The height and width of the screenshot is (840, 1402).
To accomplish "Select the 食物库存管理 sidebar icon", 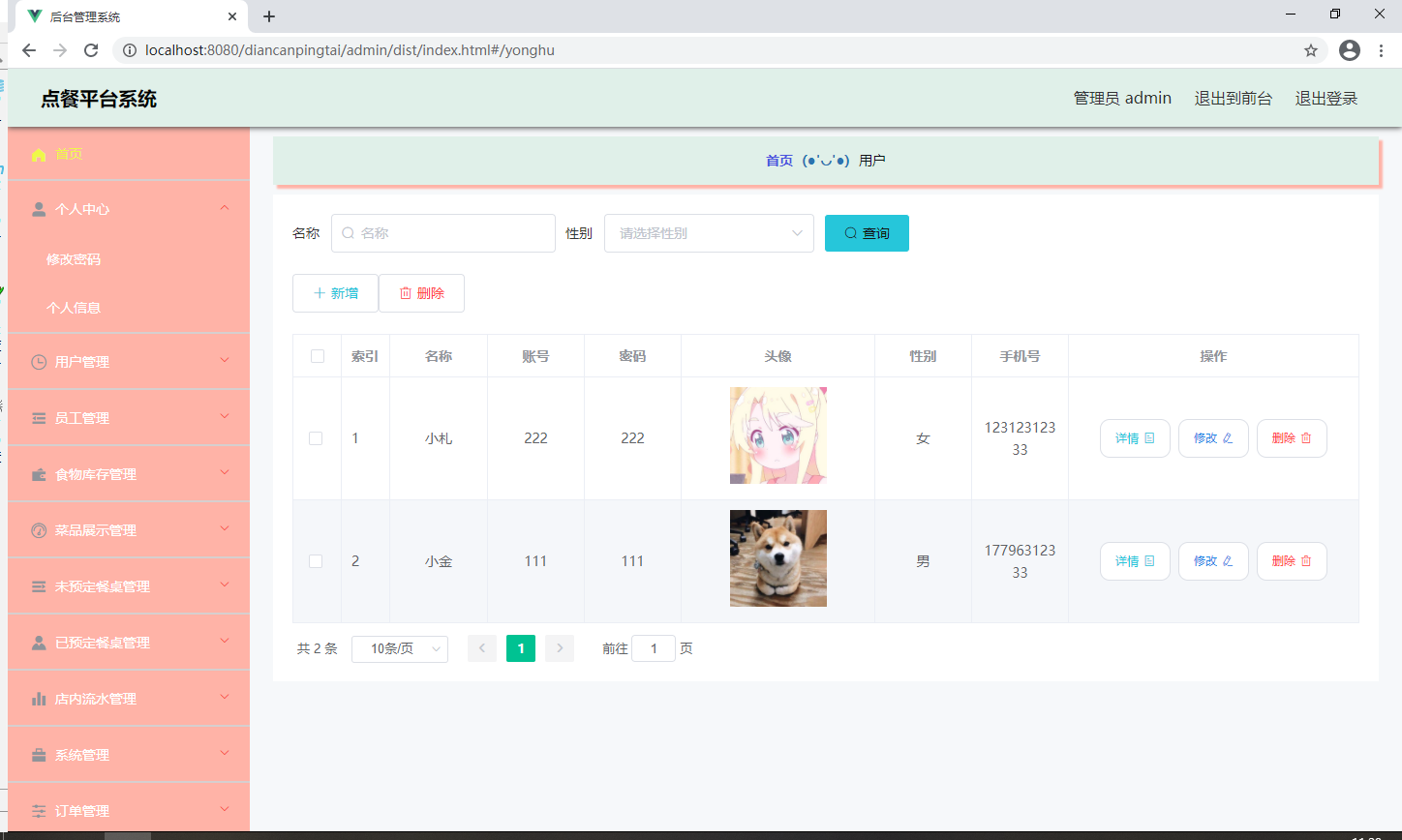I will [38, 473].
